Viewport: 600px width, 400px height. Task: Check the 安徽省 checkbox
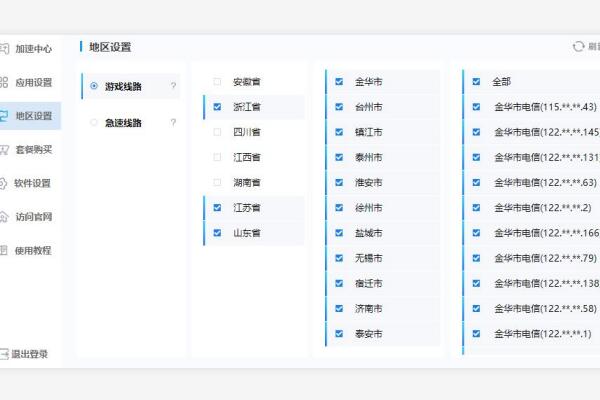click(217, 82)
